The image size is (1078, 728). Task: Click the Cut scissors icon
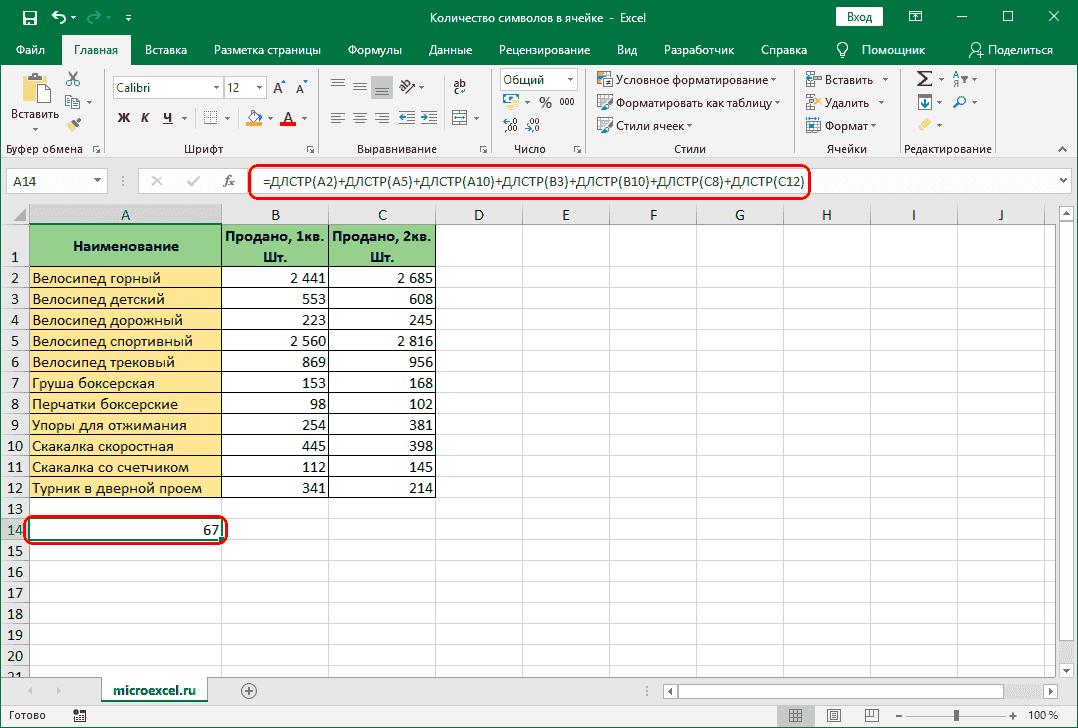pyautogui.click(x=73, y=80)
